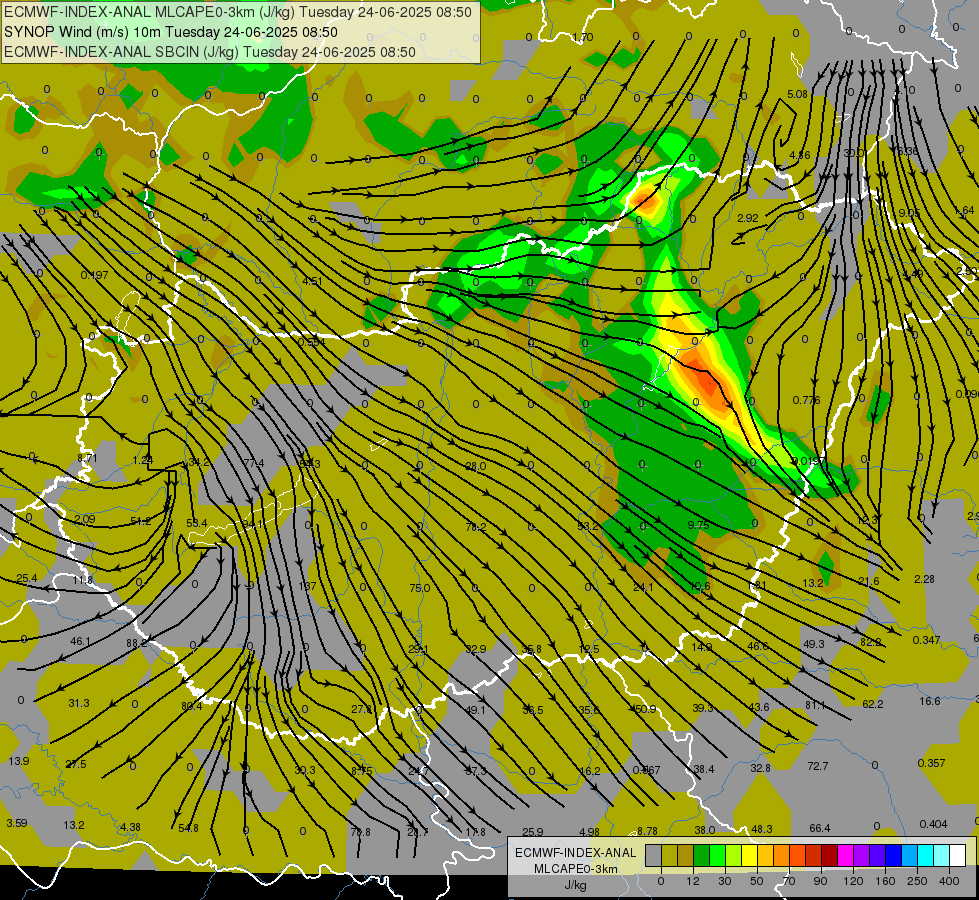Click the legend tick label 250
This screenshot has height=900, width=979.
click(x=917, y=881)
